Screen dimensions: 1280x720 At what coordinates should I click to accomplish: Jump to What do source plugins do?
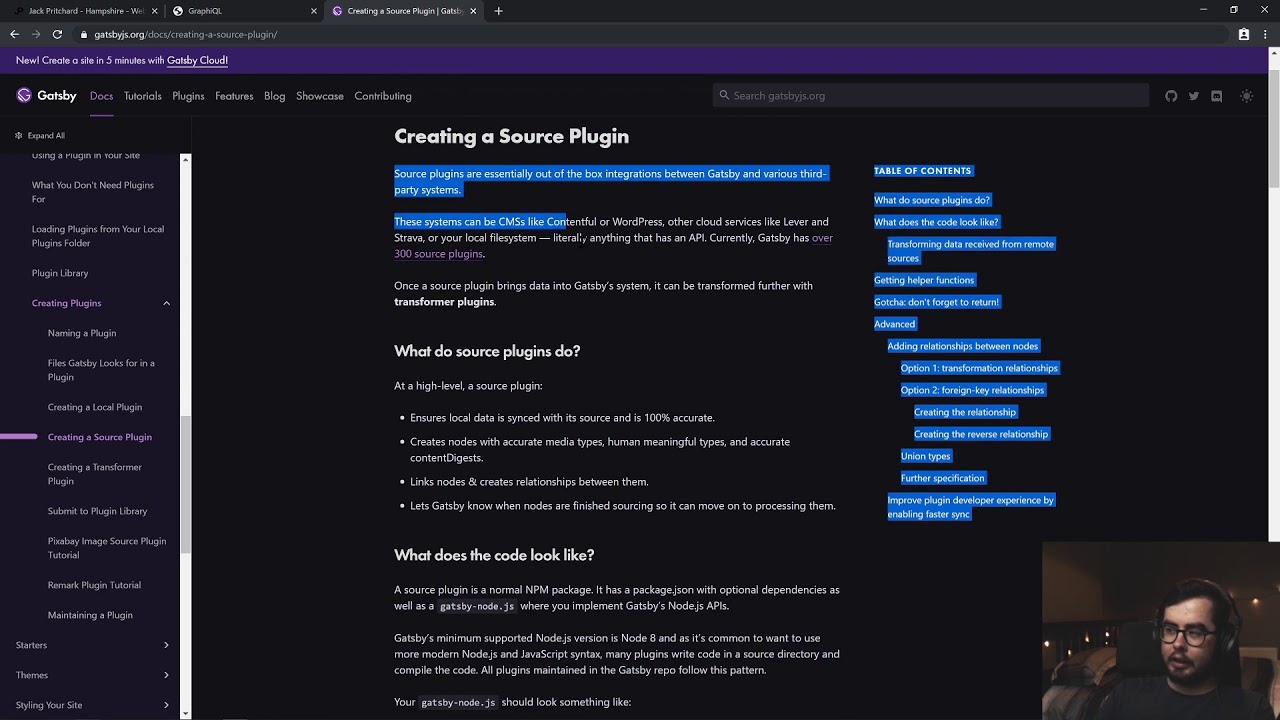tap(932, 200)
